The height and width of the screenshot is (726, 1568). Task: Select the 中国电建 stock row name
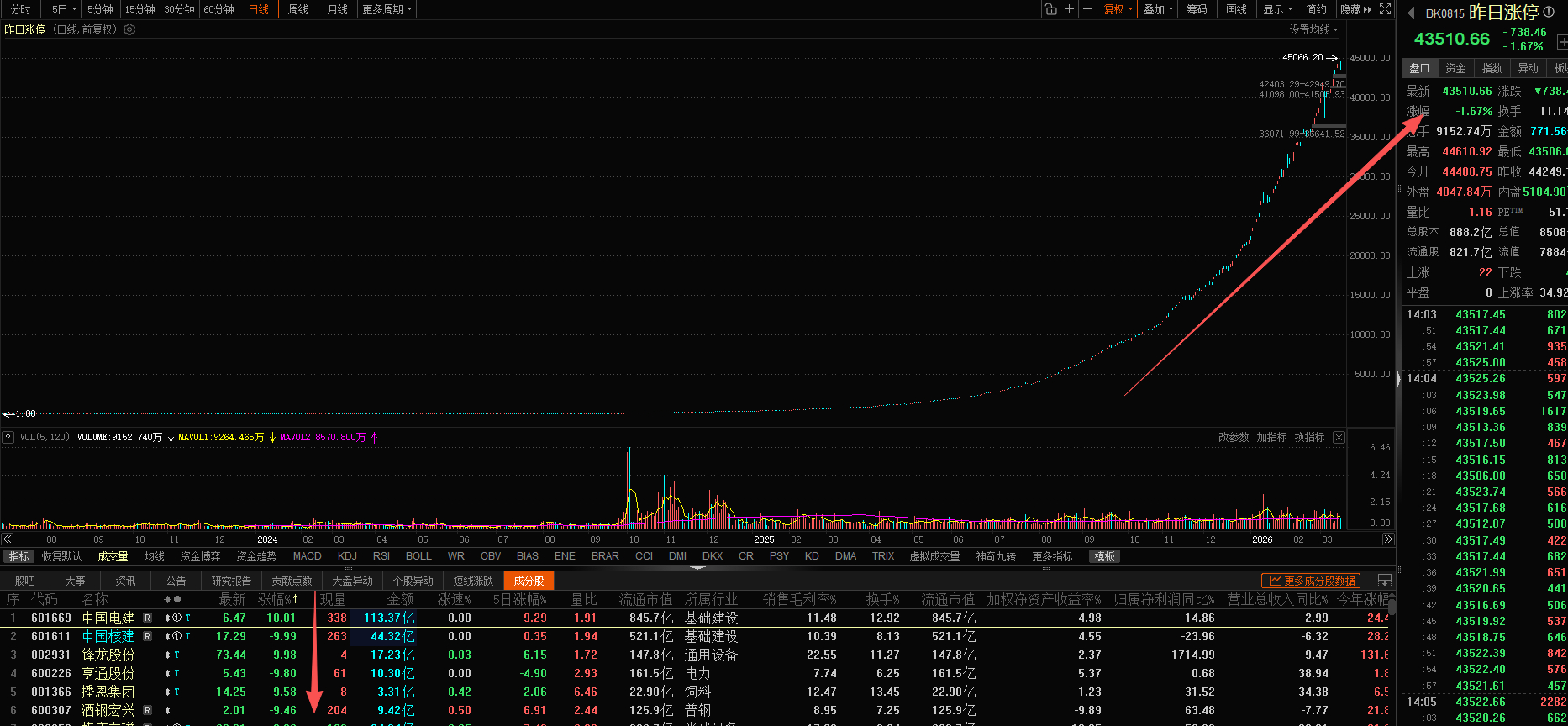pyautogui.click(x=108, y=618)
